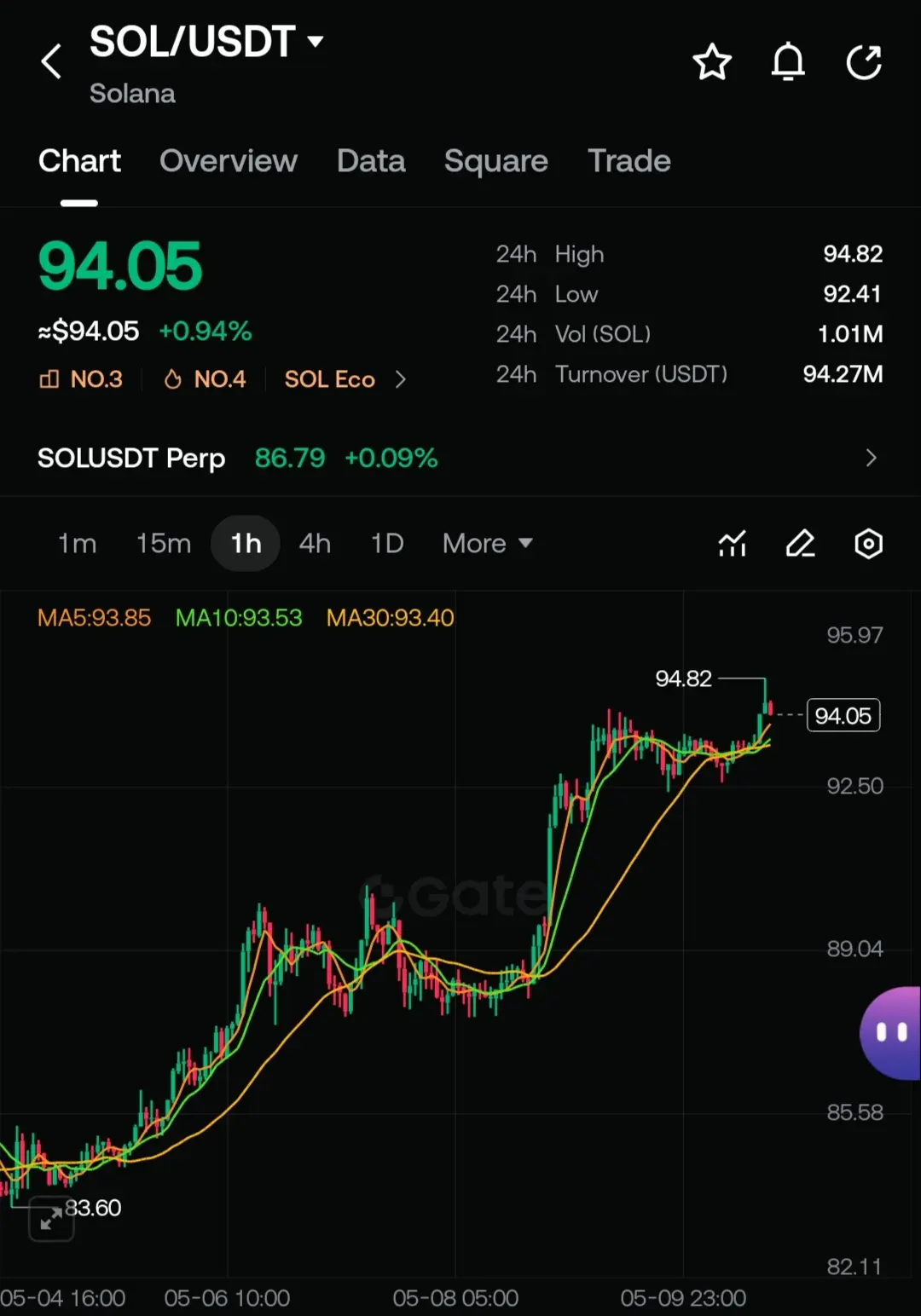This screenshot has width=921, height=1316.
Task: Open the SOL Eco category link
Action: (x=330, y=379)
